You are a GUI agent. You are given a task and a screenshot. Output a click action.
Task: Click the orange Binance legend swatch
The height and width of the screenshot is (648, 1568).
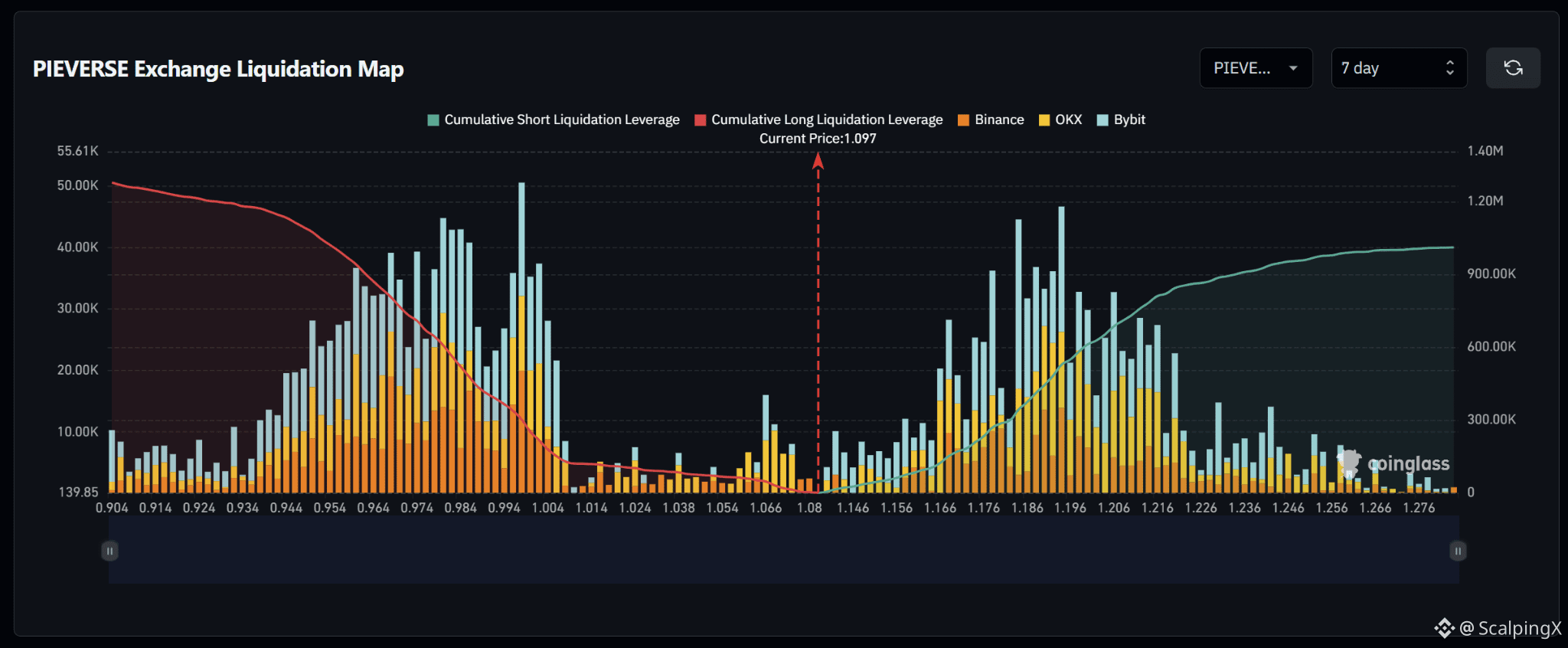point(963,120)
